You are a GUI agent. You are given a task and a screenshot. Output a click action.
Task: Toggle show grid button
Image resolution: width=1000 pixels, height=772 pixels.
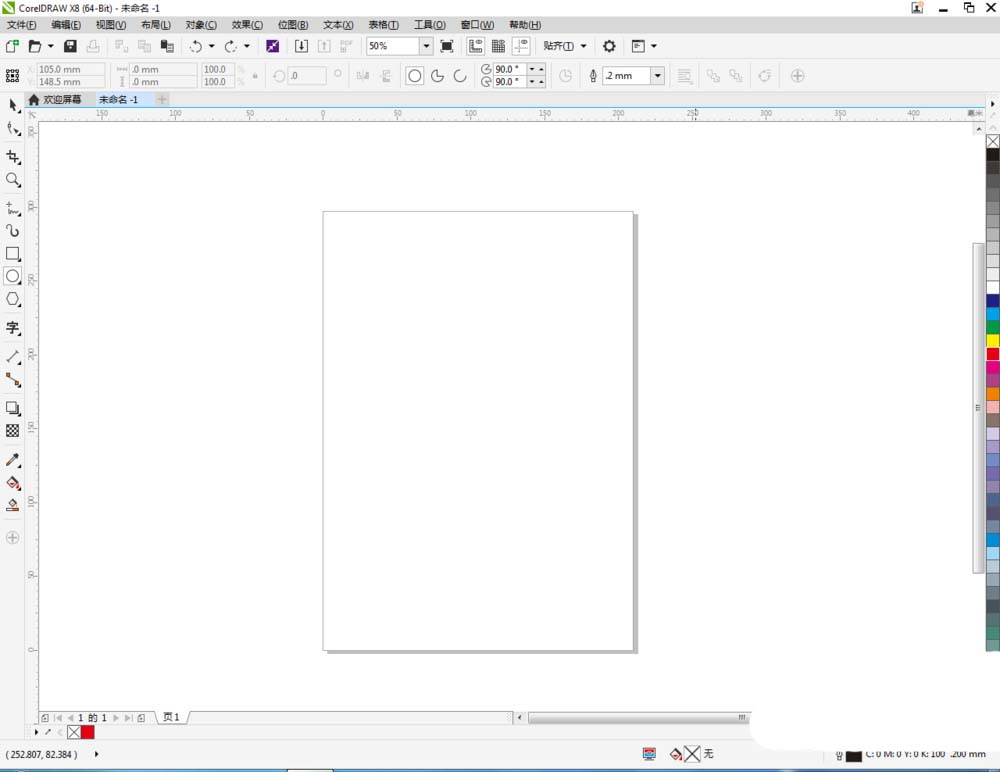click(x=498, y=46)
